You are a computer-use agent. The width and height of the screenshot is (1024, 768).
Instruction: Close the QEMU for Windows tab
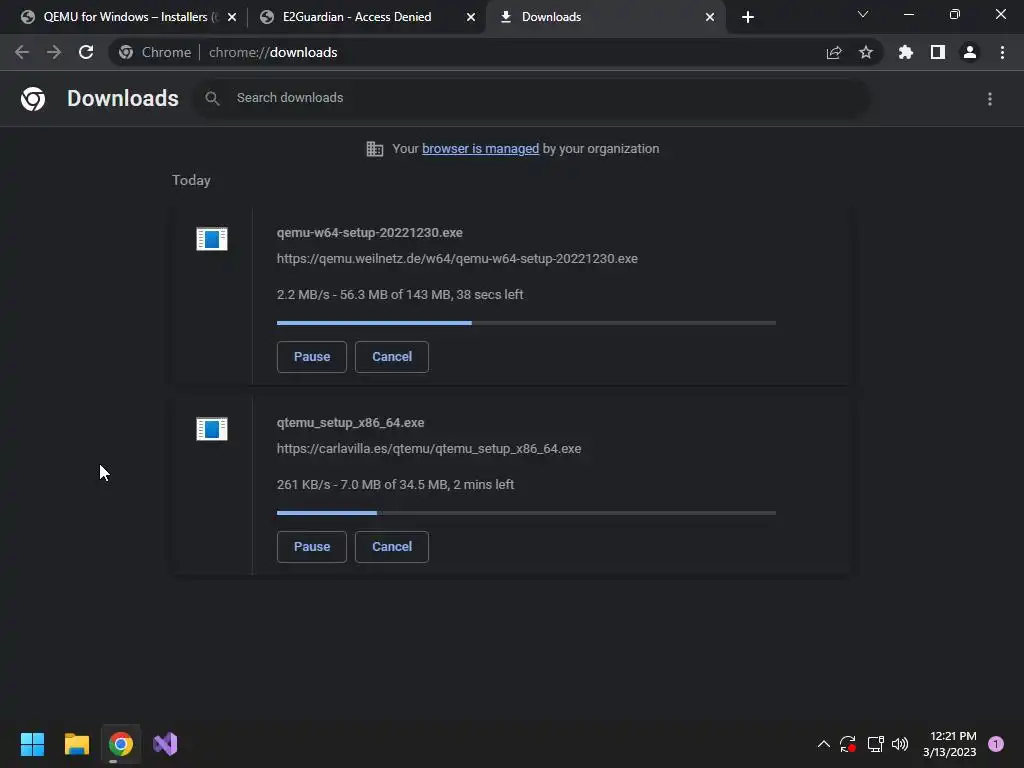[232, 17]
